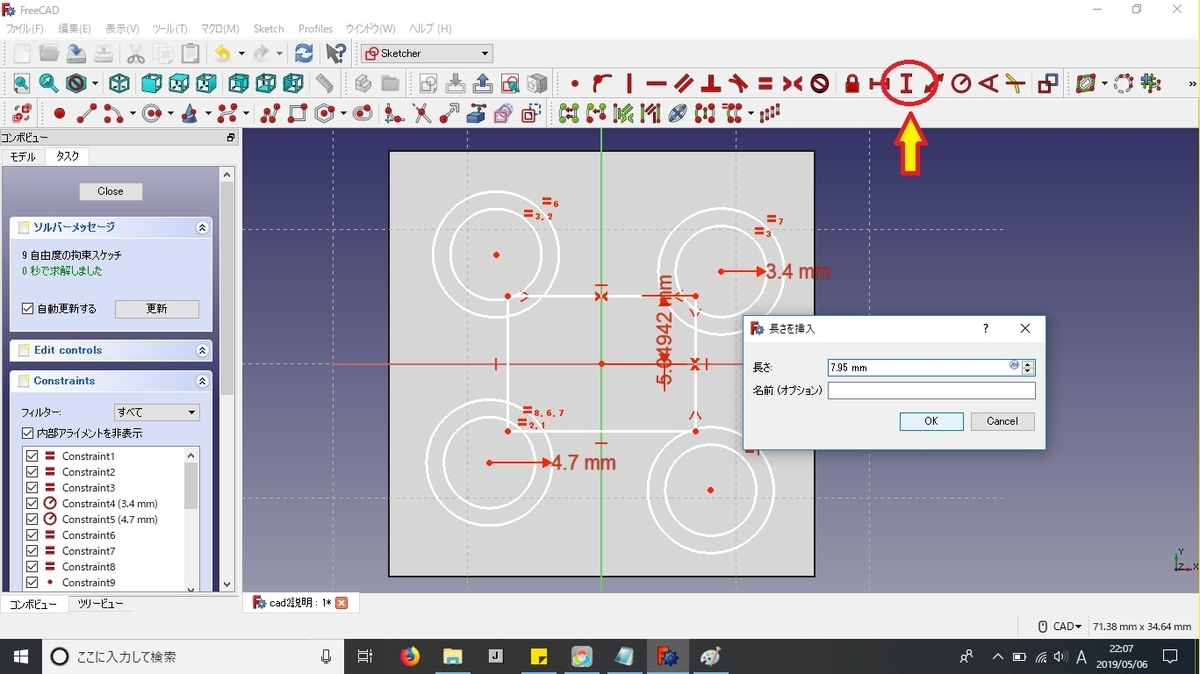Uncheck the Constraint7 checkbox

(32, 551)
